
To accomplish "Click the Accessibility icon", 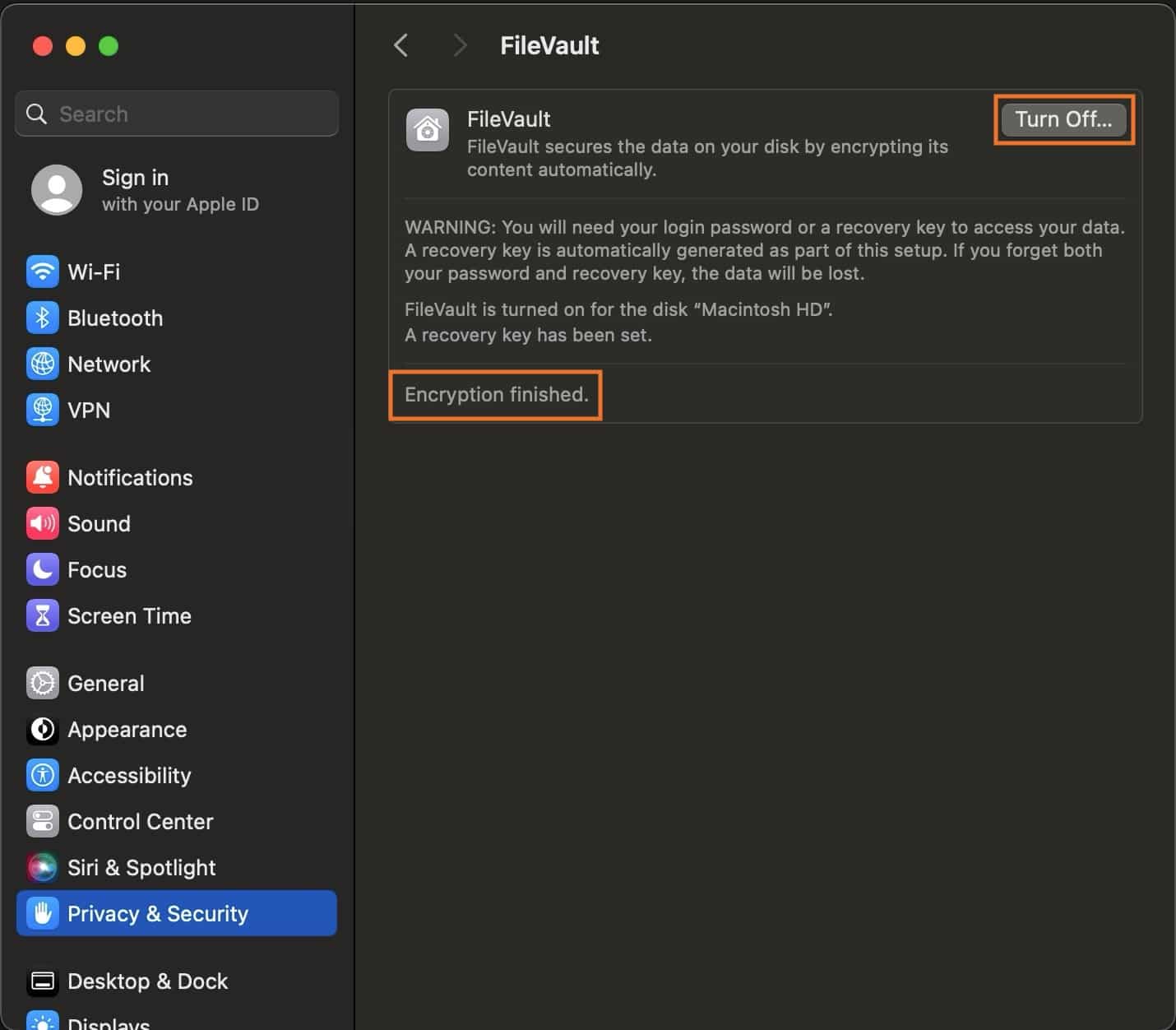I will pos(43,775).
